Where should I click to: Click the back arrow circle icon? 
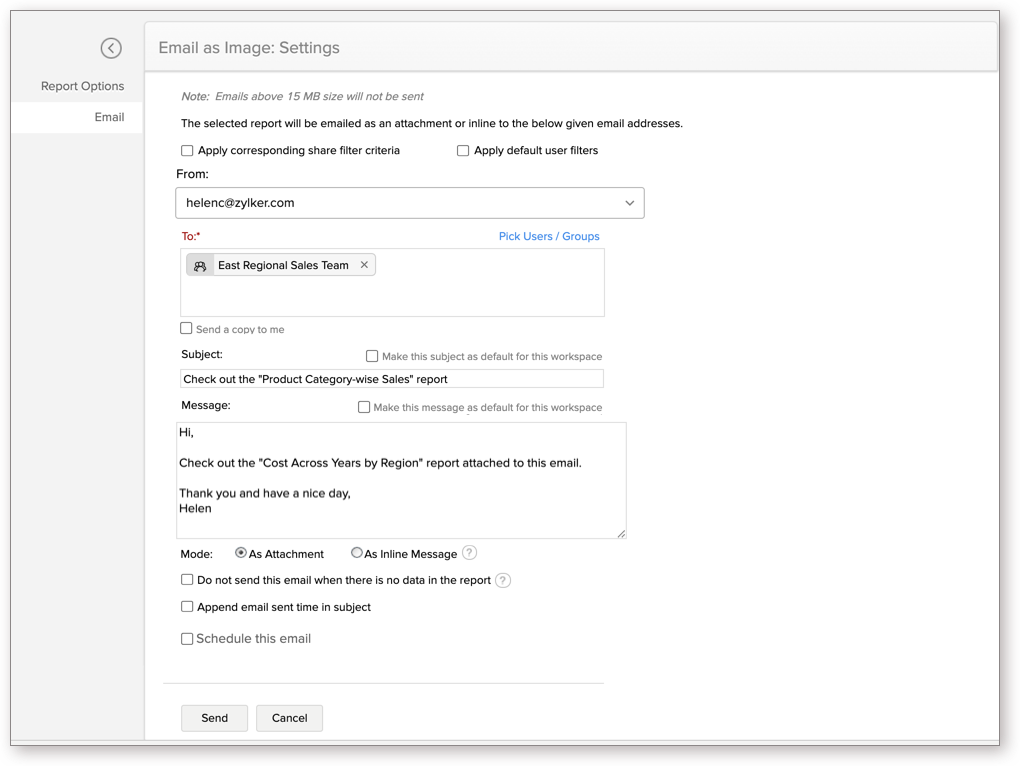(111, 48)
